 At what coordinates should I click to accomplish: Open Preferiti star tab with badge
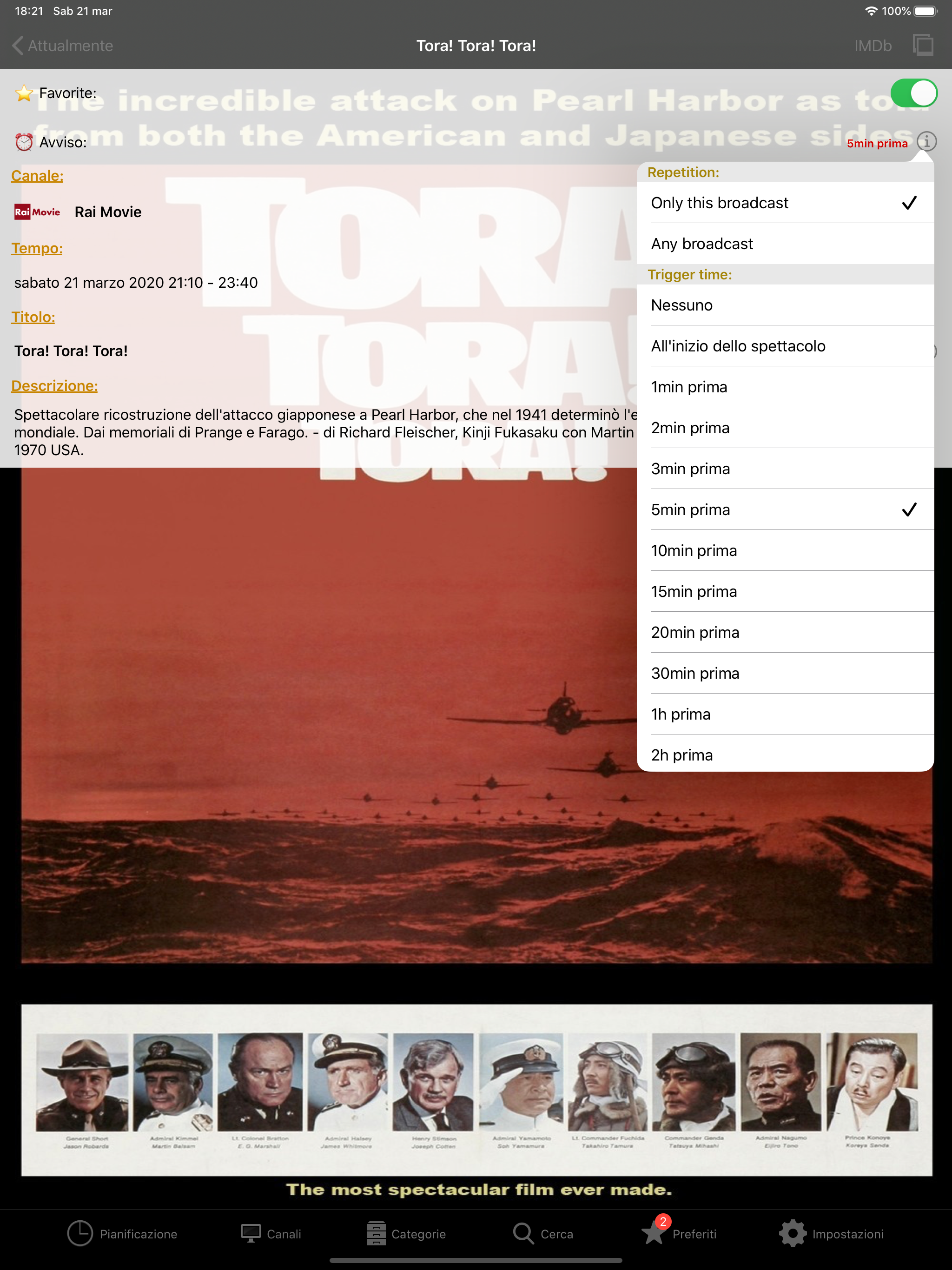679,1233
